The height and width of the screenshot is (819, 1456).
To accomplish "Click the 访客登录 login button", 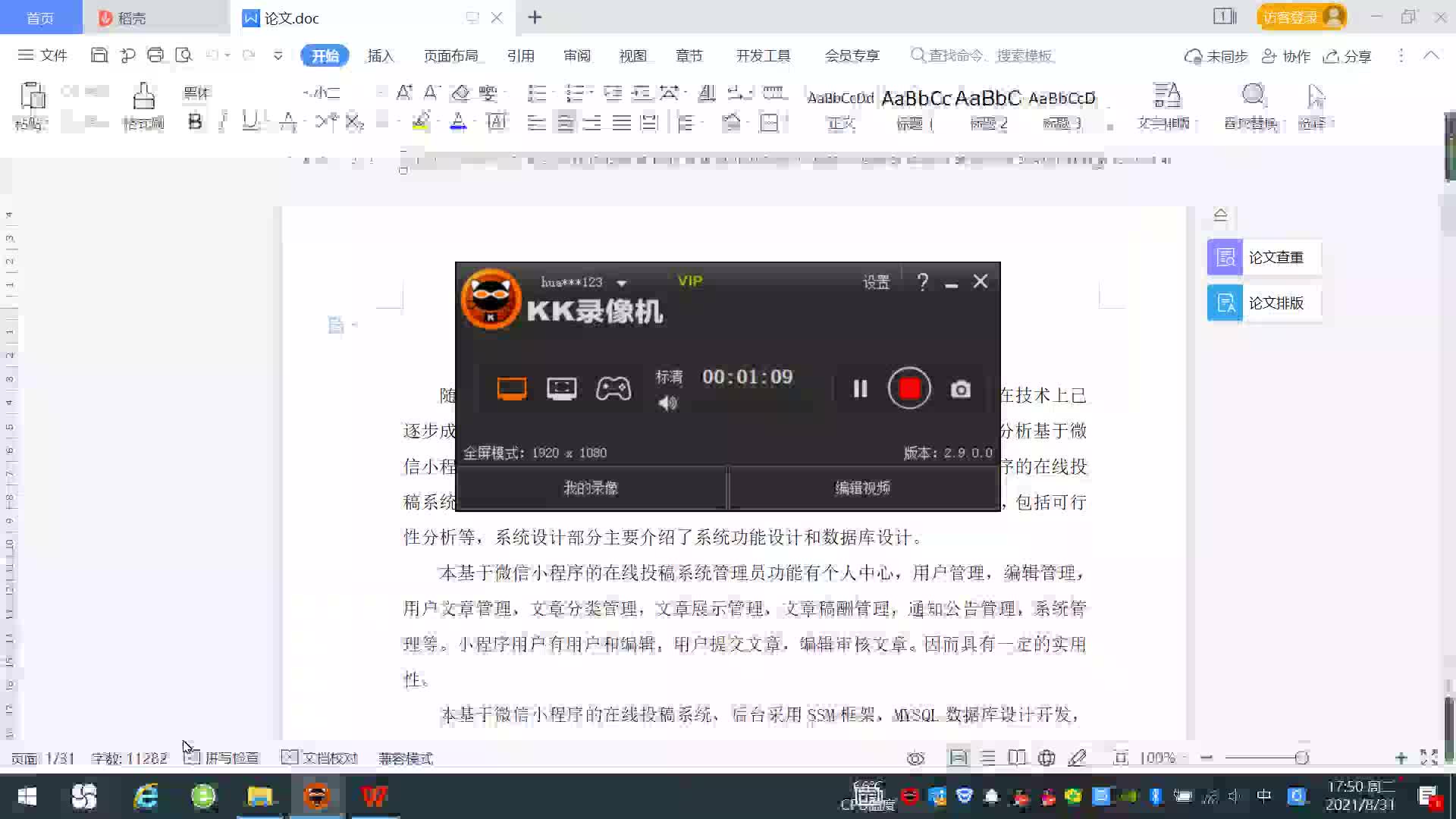I will pyautogui.click(x=1301, y=17).
